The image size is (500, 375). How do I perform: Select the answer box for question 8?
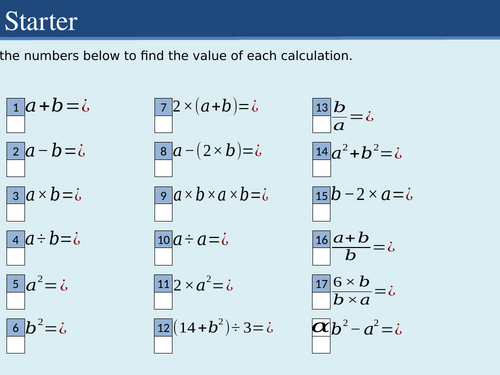pos(163,168)
